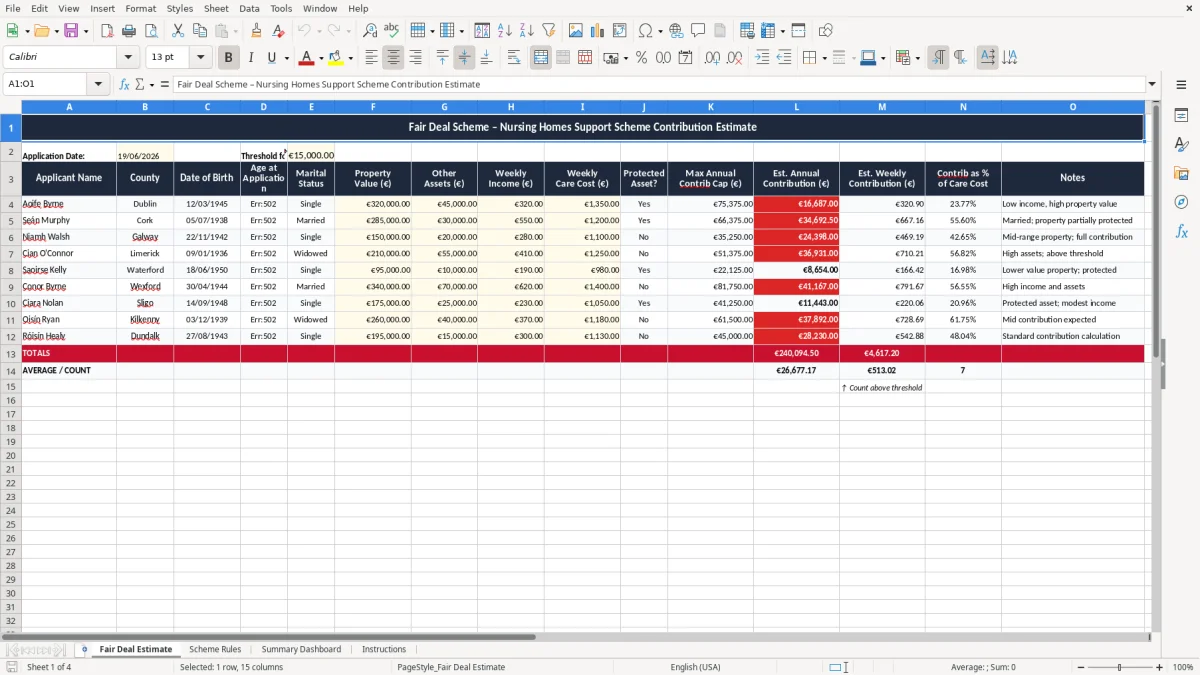Click the Clone Formatting paintbrush
Viewport: 1200px width, 675px height.
(256, 31)
